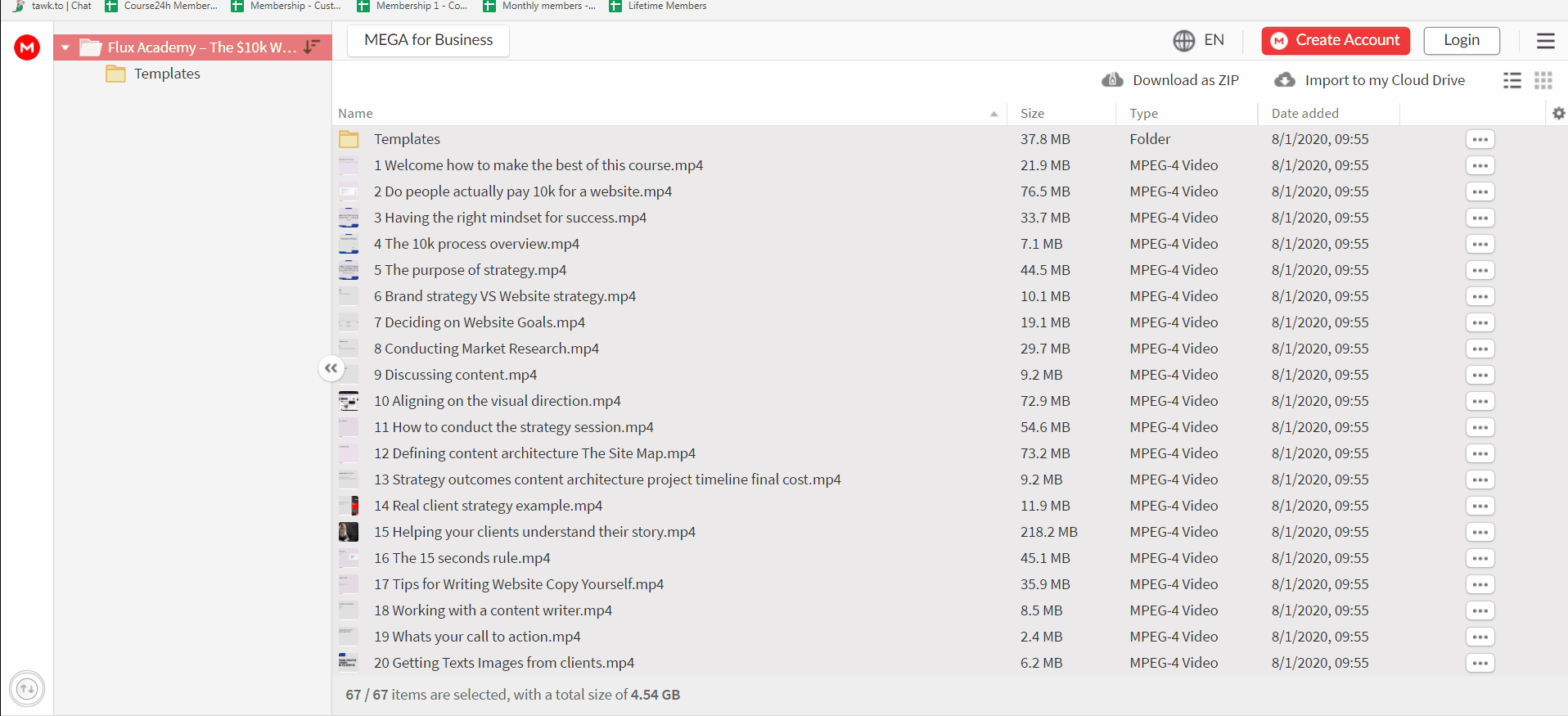Open options for 8 Conducting Market Research
1568x716 pixels.
[1480, 349]
